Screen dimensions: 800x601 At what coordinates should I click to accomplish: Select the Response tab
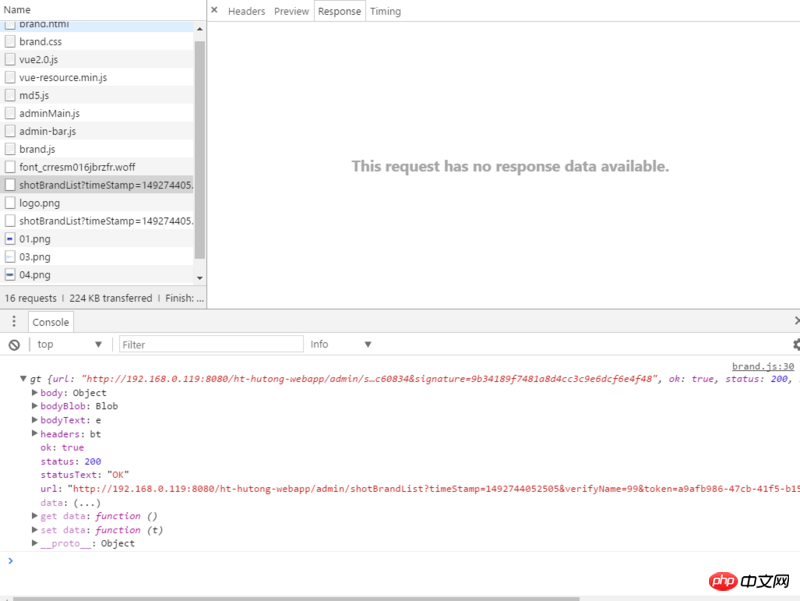339,11
